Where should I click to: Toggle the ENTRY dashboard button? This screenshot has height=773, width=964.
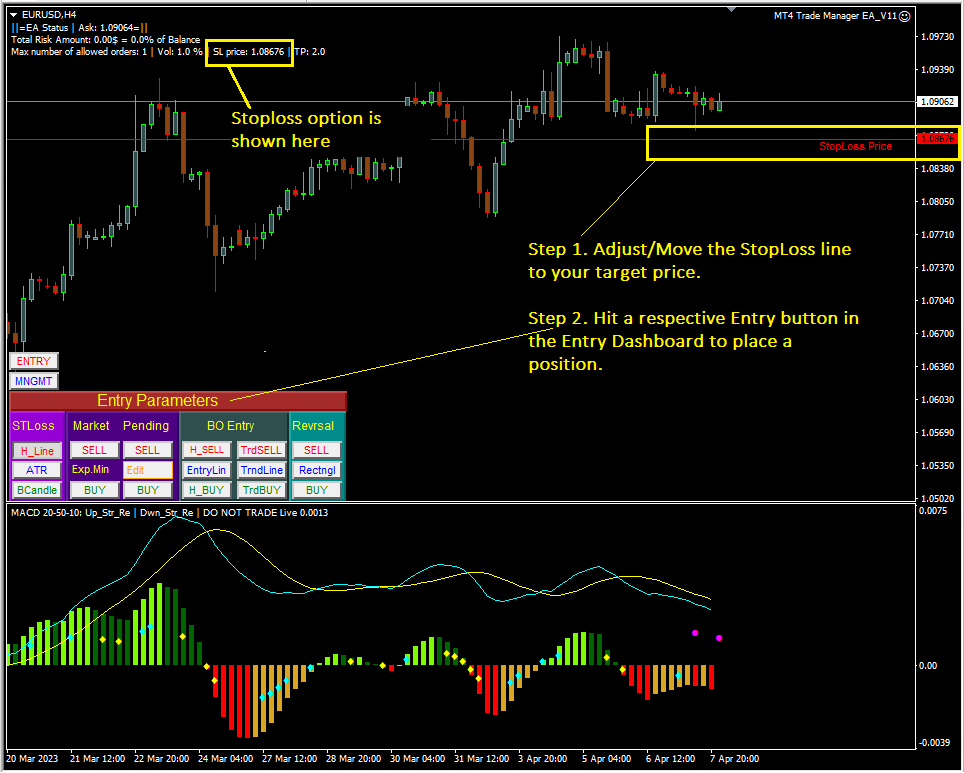[33, 361]
